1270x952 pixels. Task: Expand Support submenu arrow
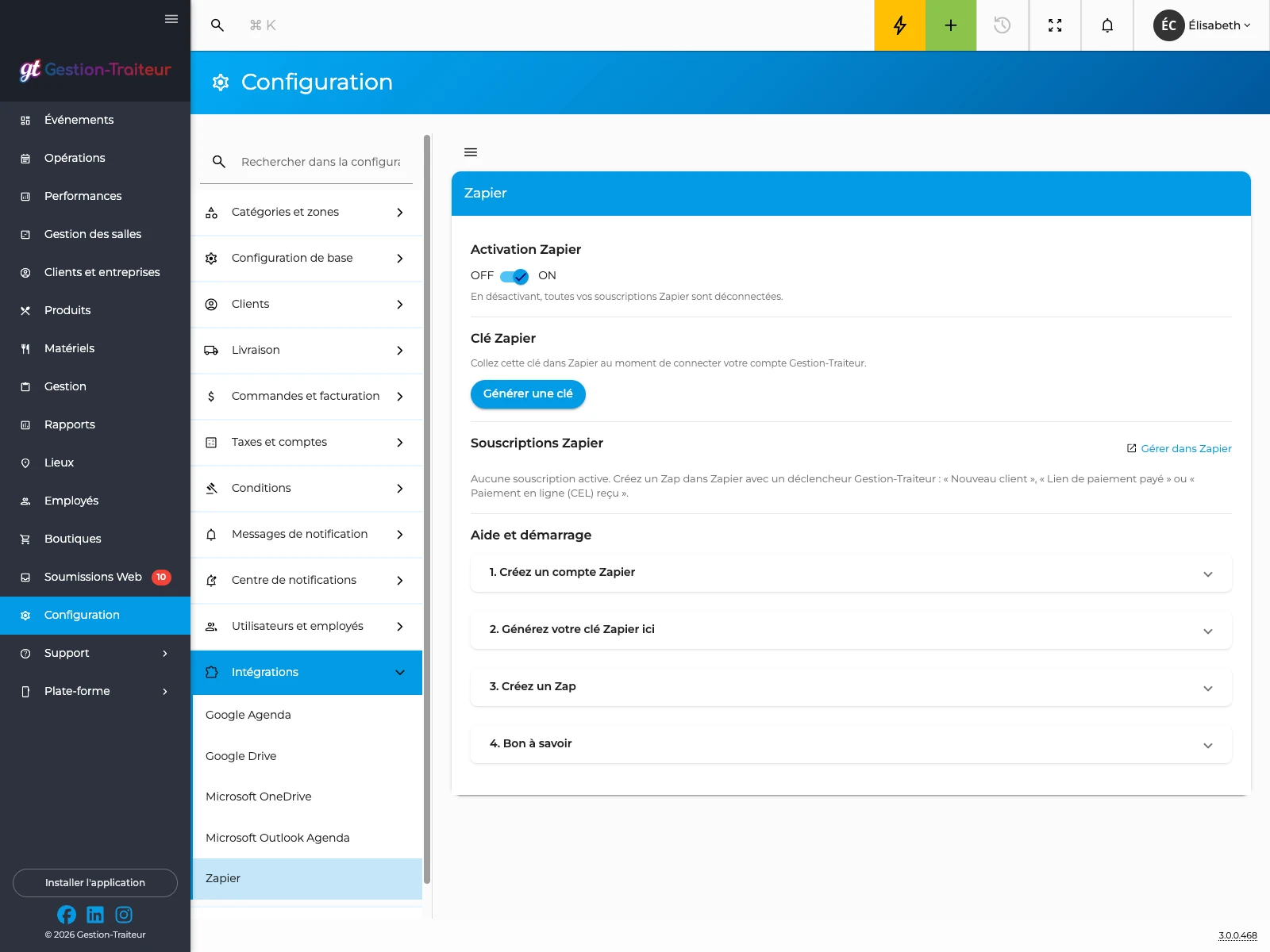(x=165, y=653)
